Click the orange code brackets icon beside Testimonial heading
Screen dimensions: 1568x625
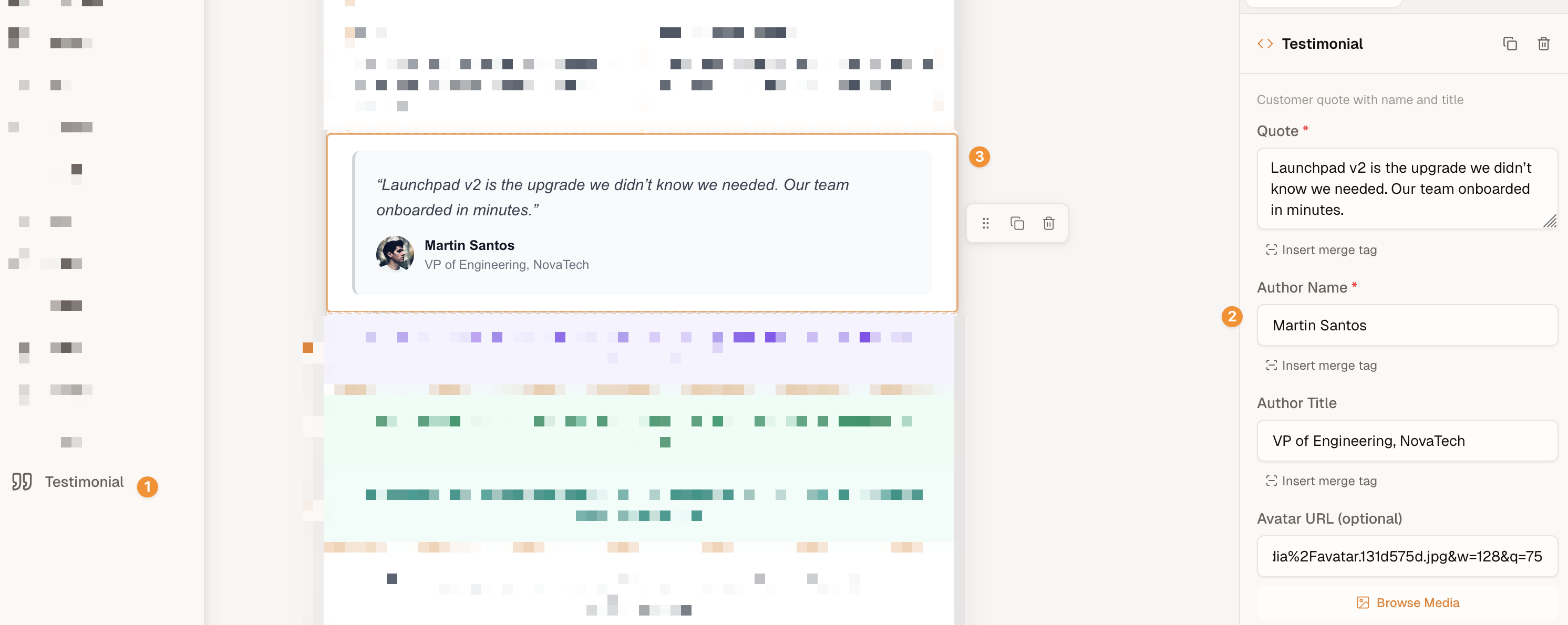tap(1265, 44)
